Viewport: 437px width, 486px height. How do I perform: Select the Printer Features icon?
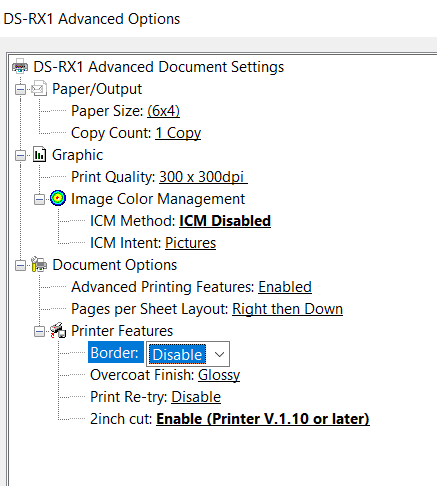point(58,330)
